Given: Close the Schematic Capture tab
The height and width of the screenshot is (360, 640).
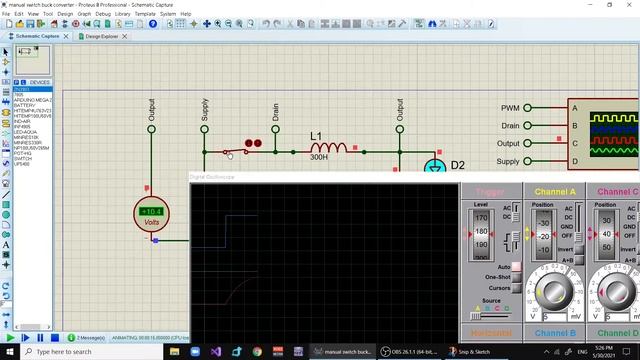Looking at the screenshot, I should [x=66, y=36].
